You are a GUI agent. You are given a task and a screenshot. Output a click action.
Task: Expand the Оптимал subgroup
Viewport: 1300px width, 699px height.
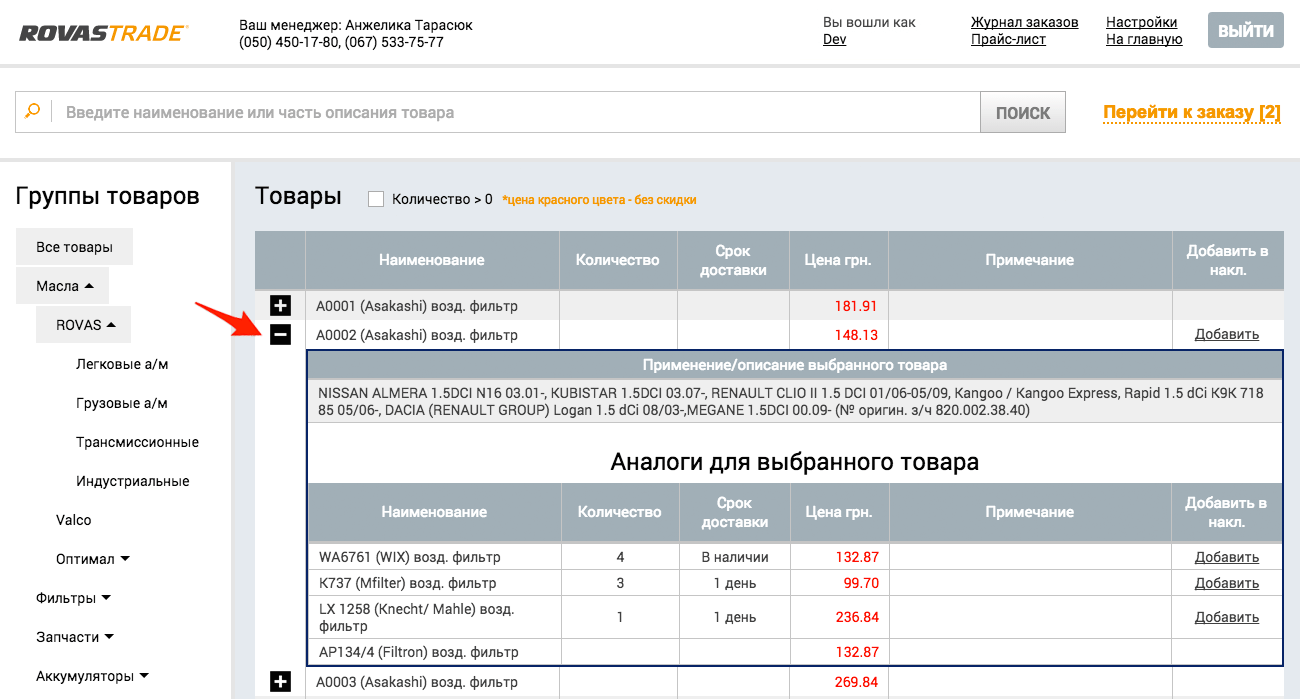[x=93, y=559]
